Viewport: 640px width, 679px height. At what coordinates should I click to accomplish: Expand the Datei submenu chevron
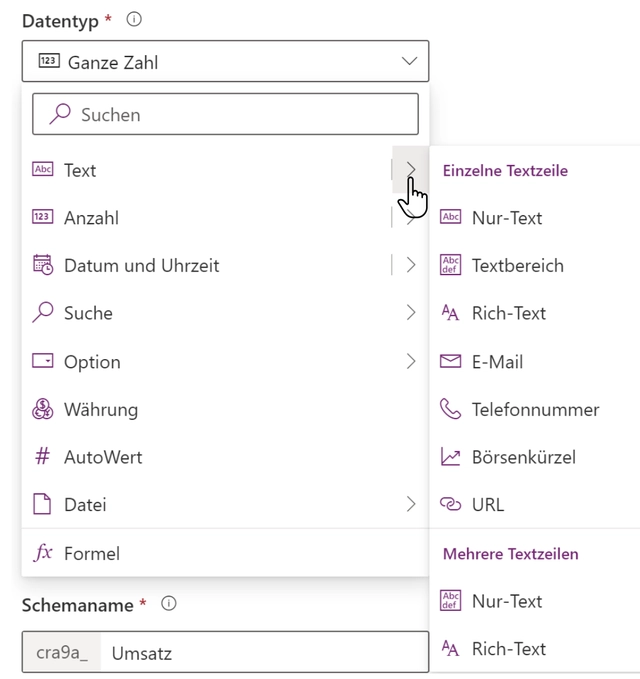[411, 504]
